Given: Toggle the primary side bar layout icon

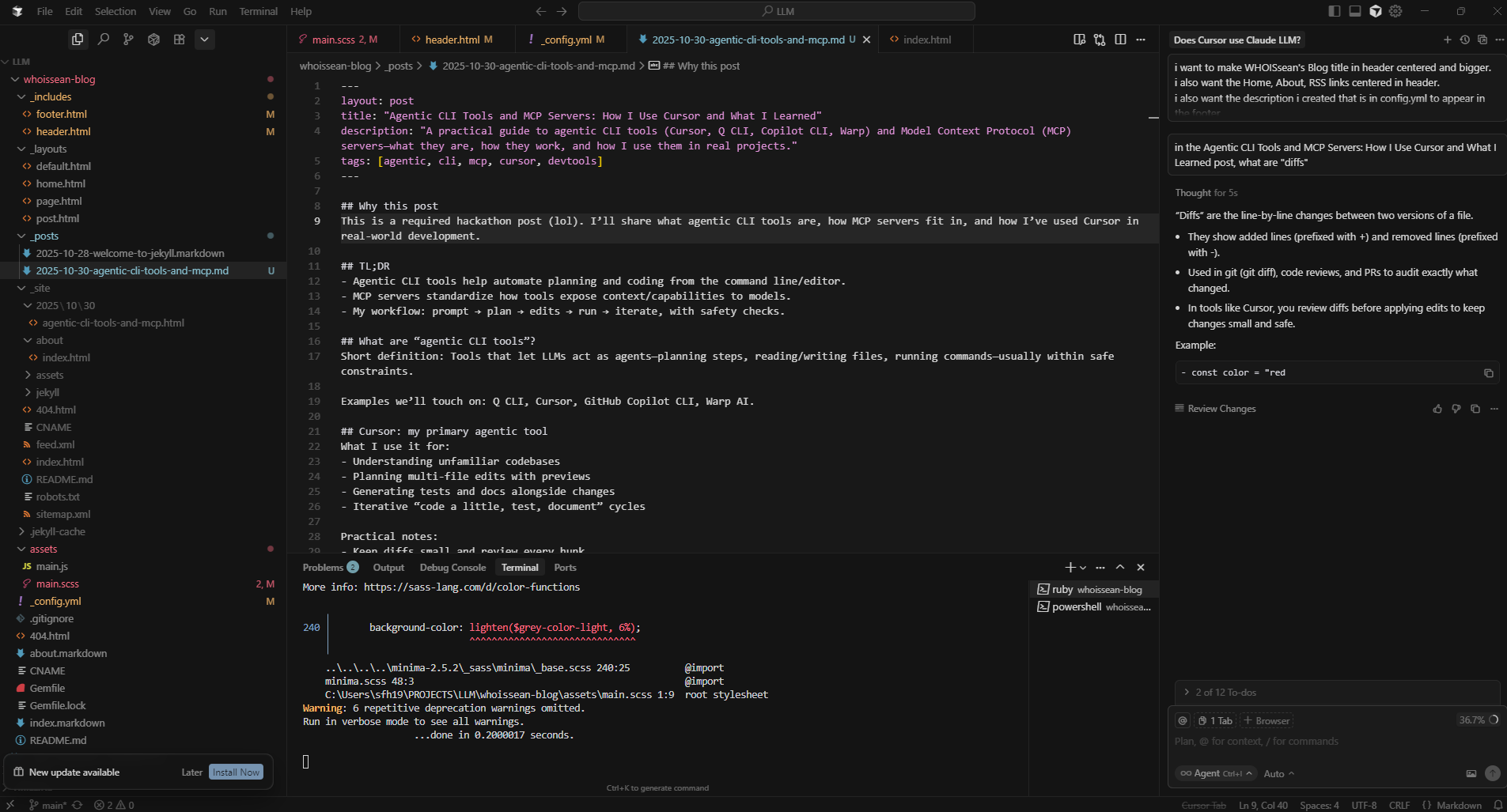Looking at the screenshot, I should click(x=1335, y=11).
